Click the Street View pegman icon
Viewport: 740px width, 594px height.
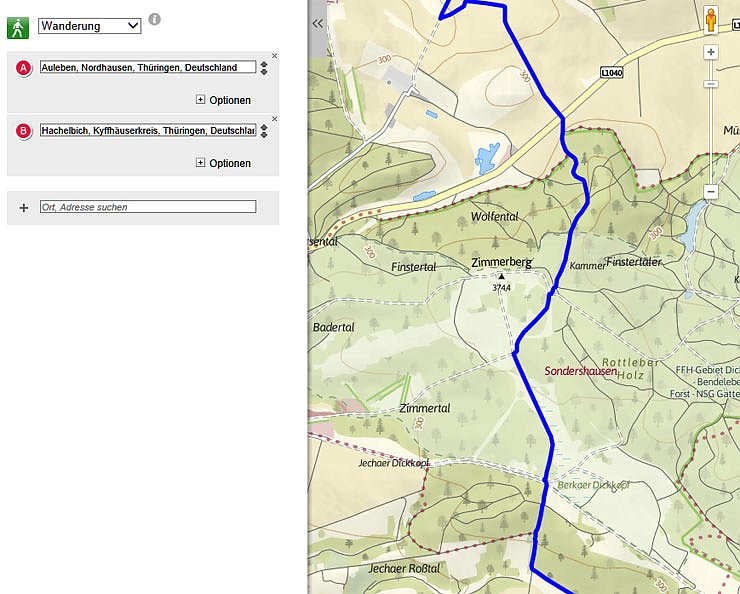point(712,20)
